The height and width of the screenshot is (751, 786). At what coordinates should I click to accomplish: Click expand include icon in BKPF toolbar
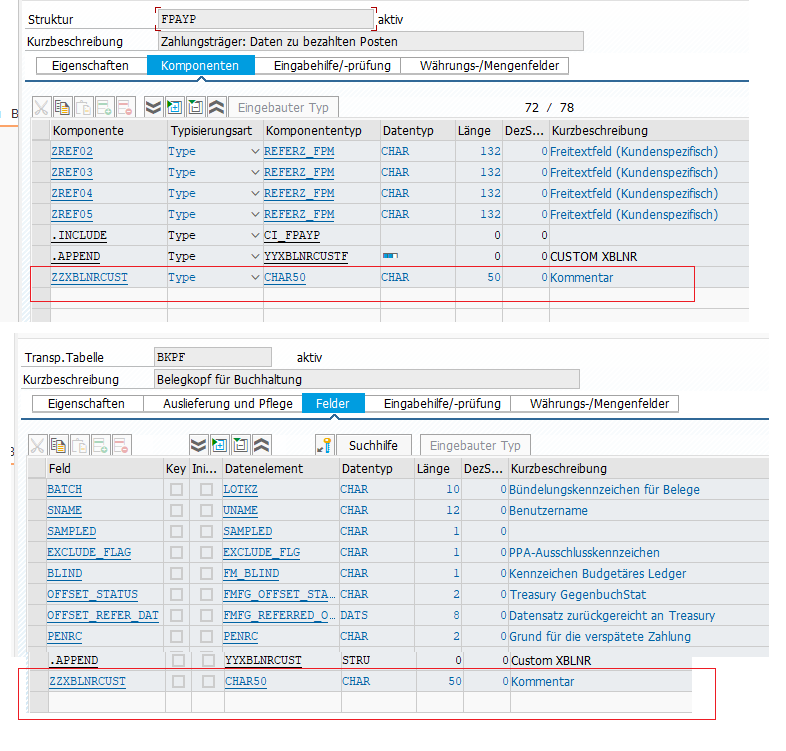coord(218,445)
